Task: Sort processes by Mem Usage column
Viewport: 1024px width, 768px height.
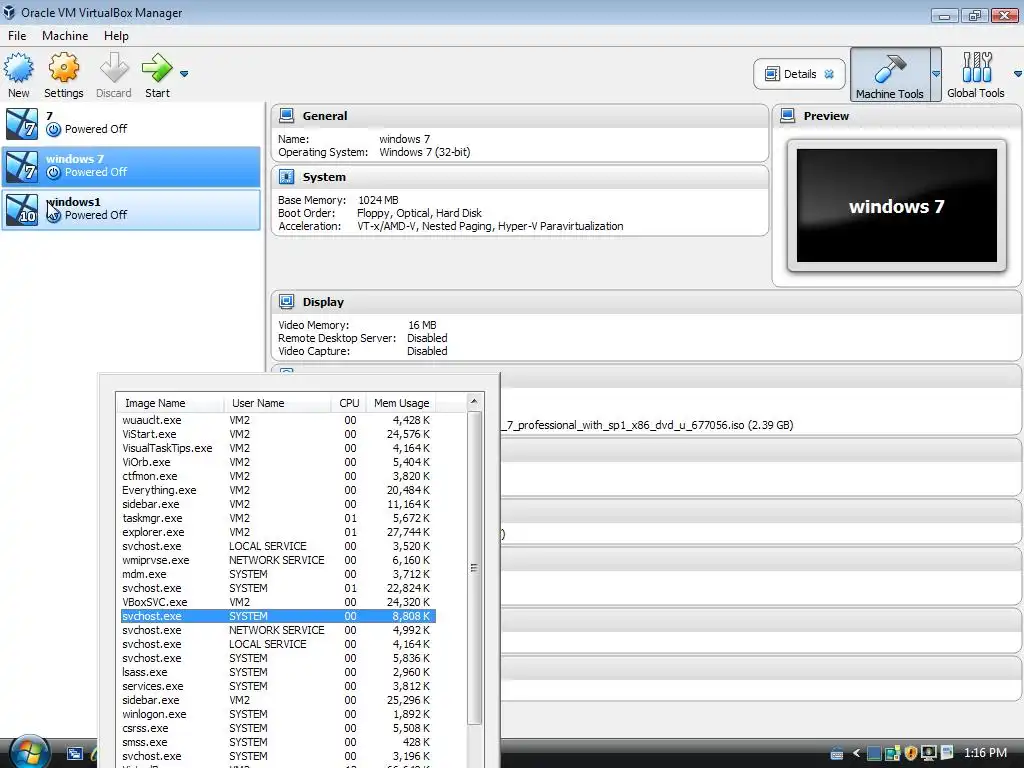Action: (401, 403)
